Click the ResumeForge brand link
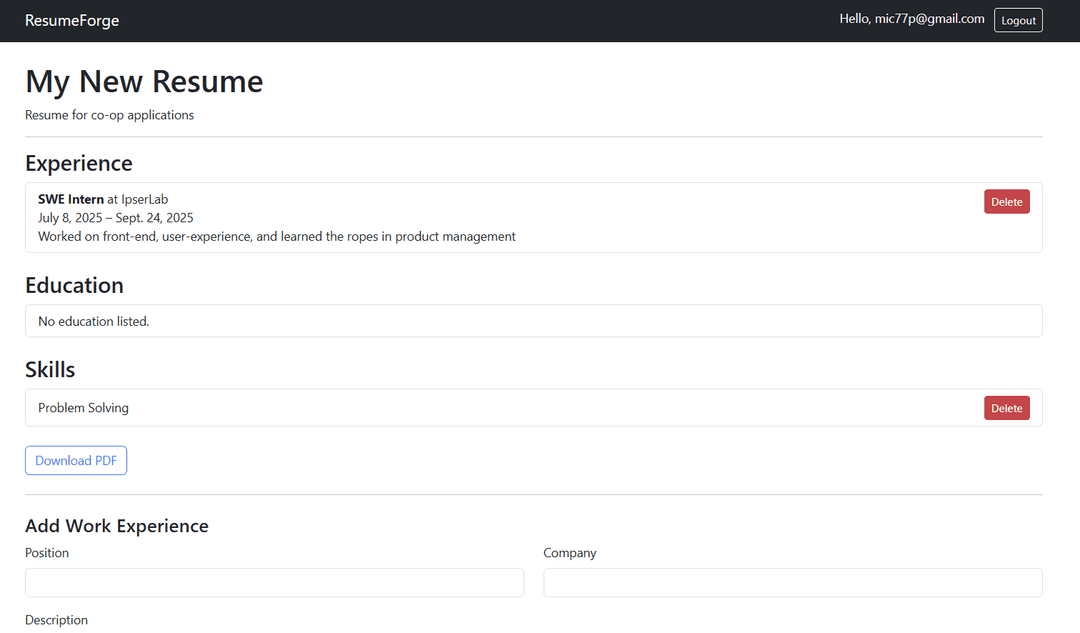Screen dimensions: 1080x633 [x=72, y=21]
